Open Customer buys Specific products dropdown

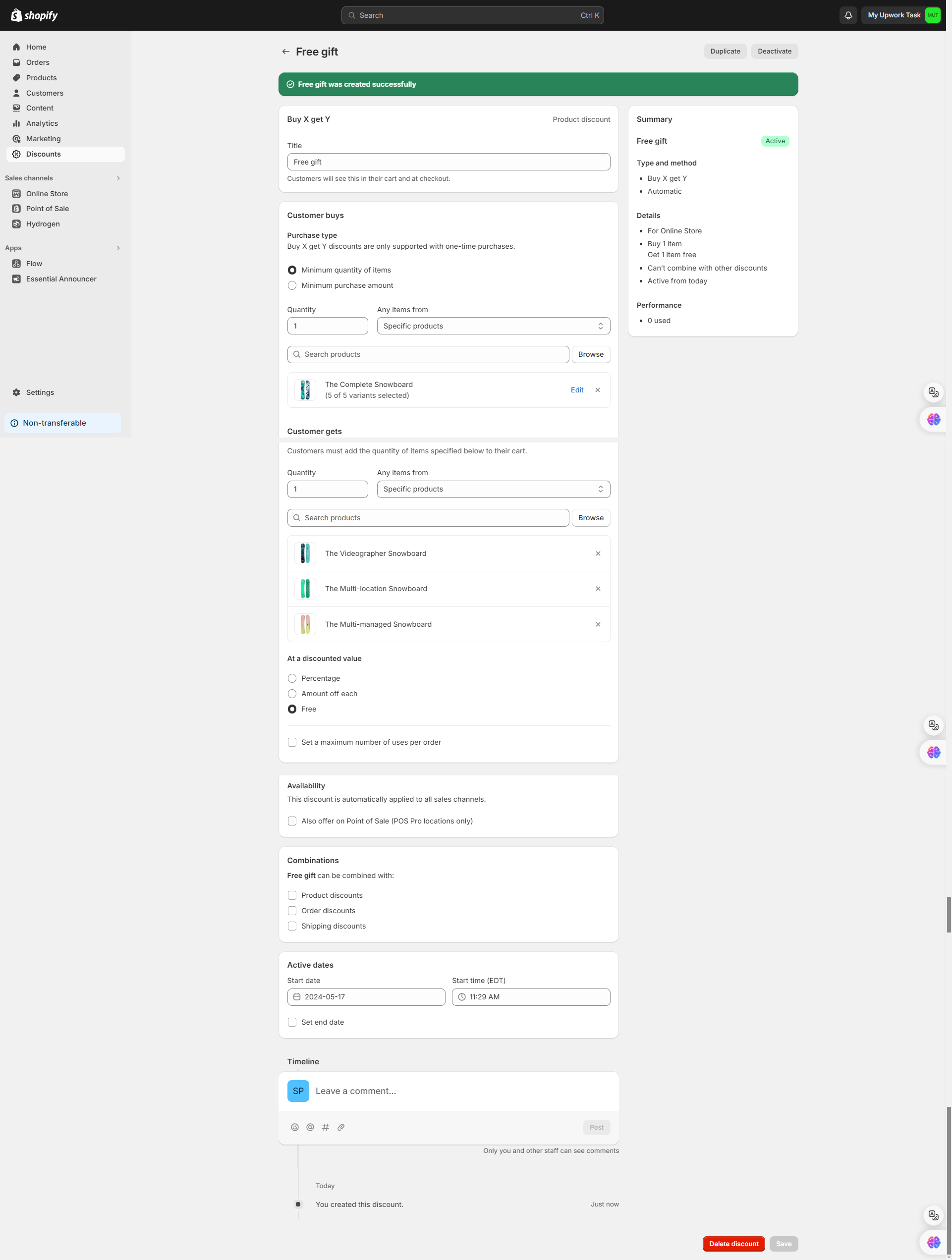493,326
